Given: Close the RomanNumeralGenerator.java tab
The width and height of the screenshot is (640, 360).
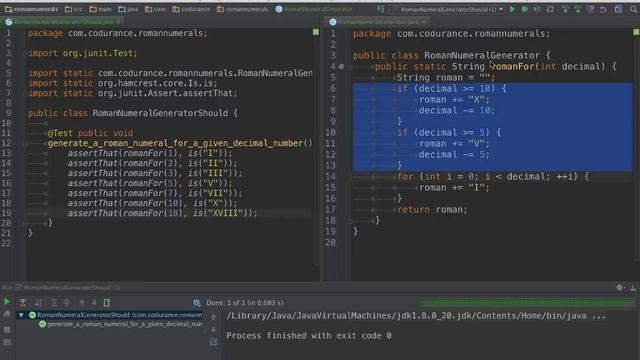Looking at the screenshot, I should click(424, 22).
